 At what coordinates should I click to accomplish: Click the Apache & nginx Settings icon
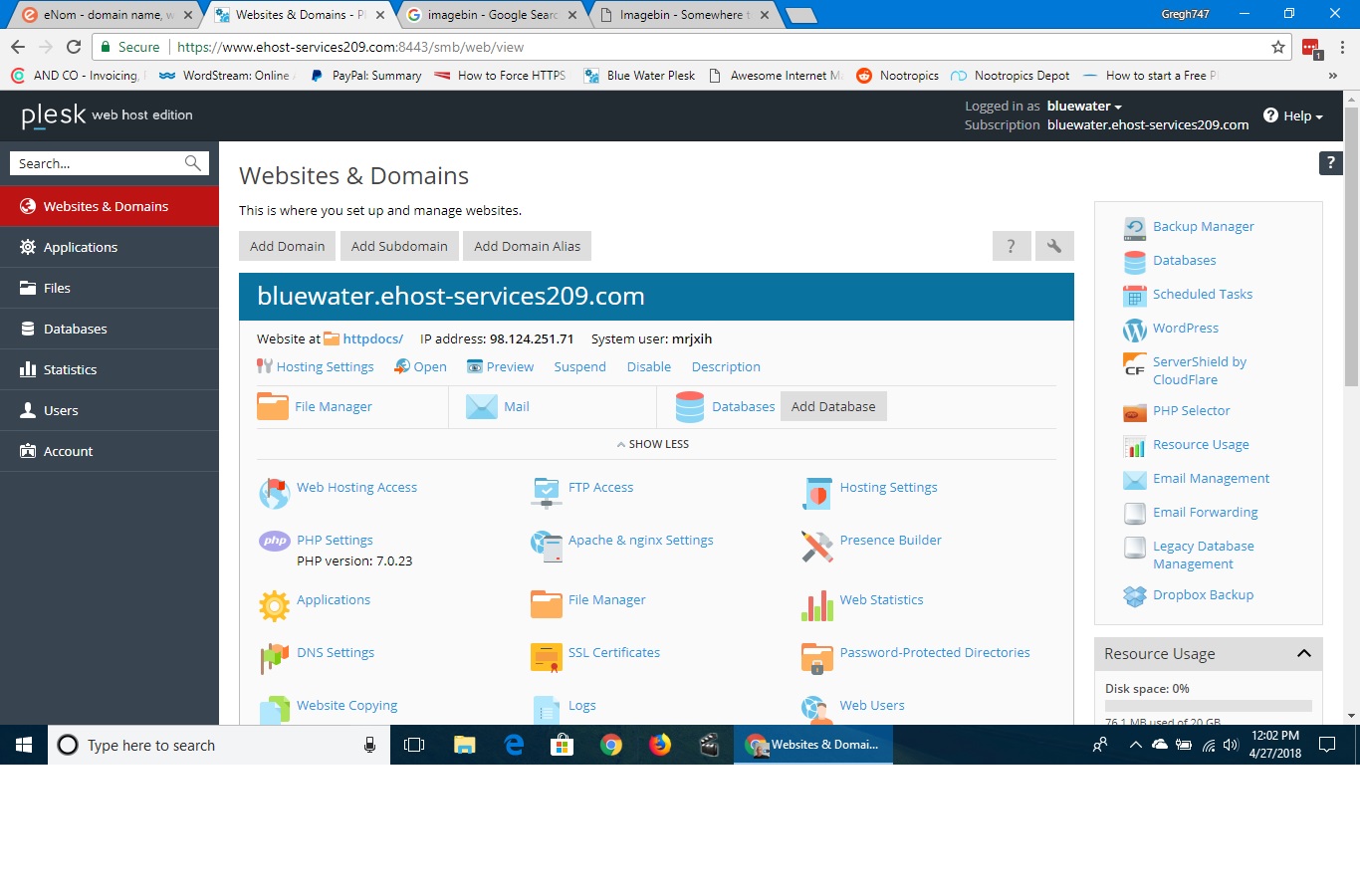(546, 546)
